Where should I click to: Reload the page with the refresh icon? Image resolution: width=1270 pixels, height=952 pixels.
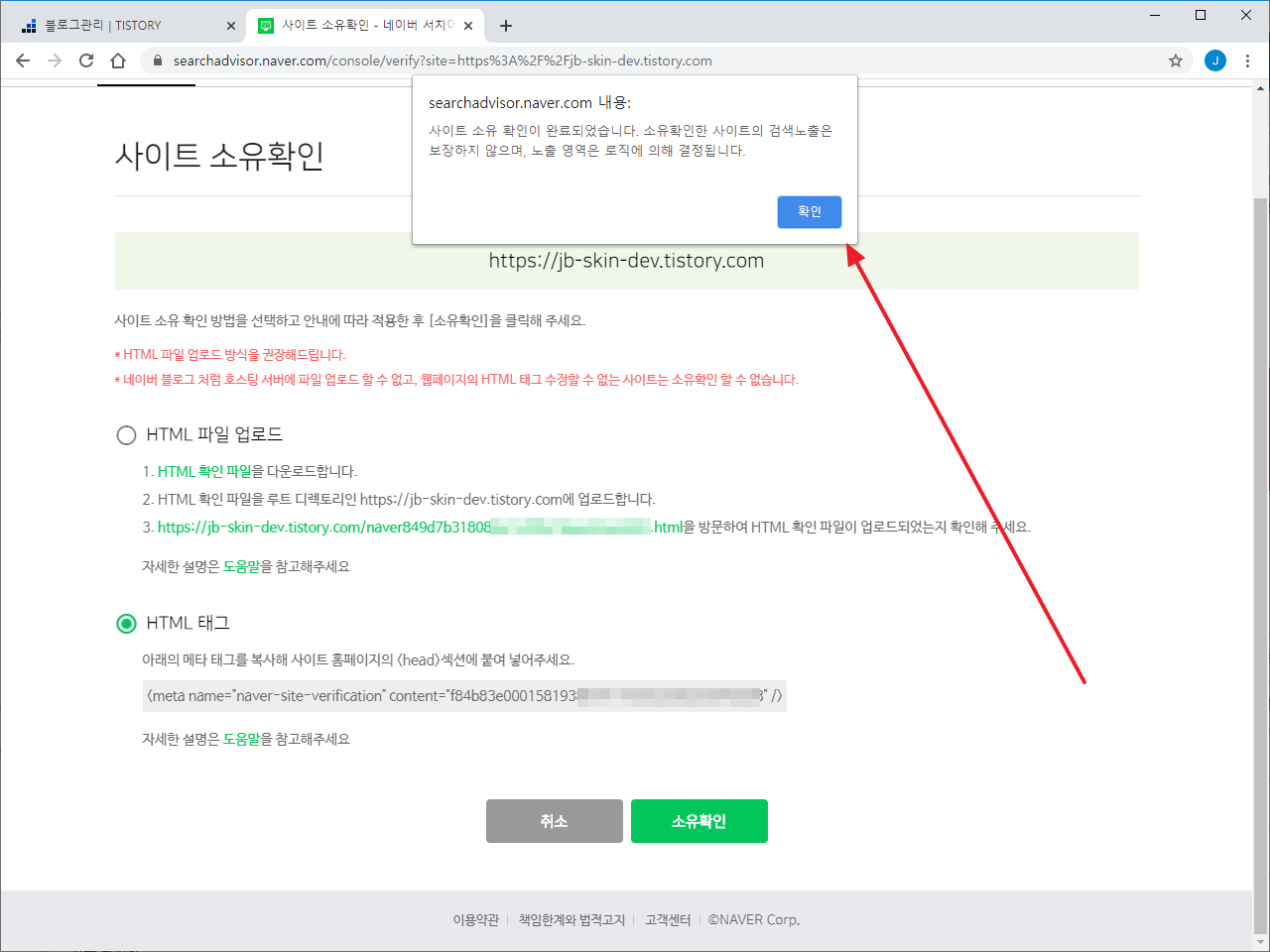[x=86, y=60]
